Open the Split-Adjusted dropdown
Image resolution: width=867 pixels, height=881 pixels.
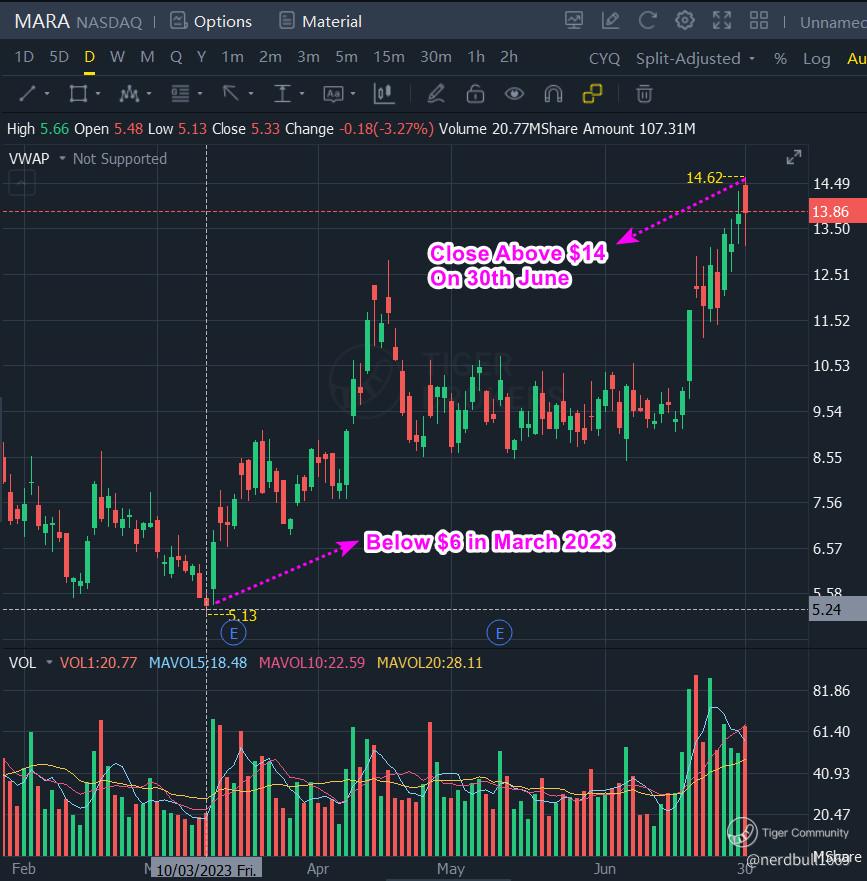(x=694, y=58)
